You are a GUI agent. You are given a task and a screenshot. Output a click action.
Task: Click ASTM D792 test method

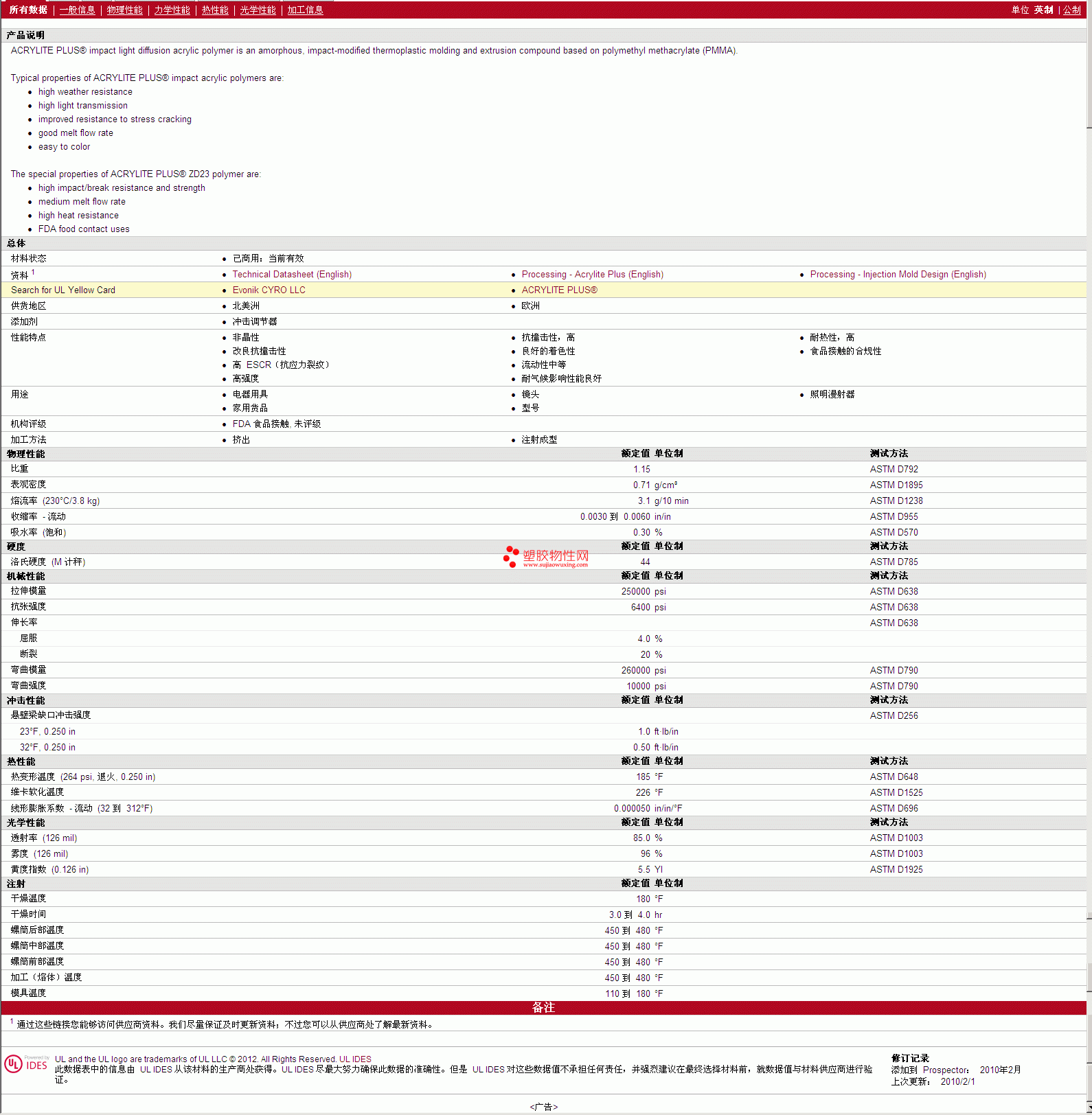tap(894, 469)
